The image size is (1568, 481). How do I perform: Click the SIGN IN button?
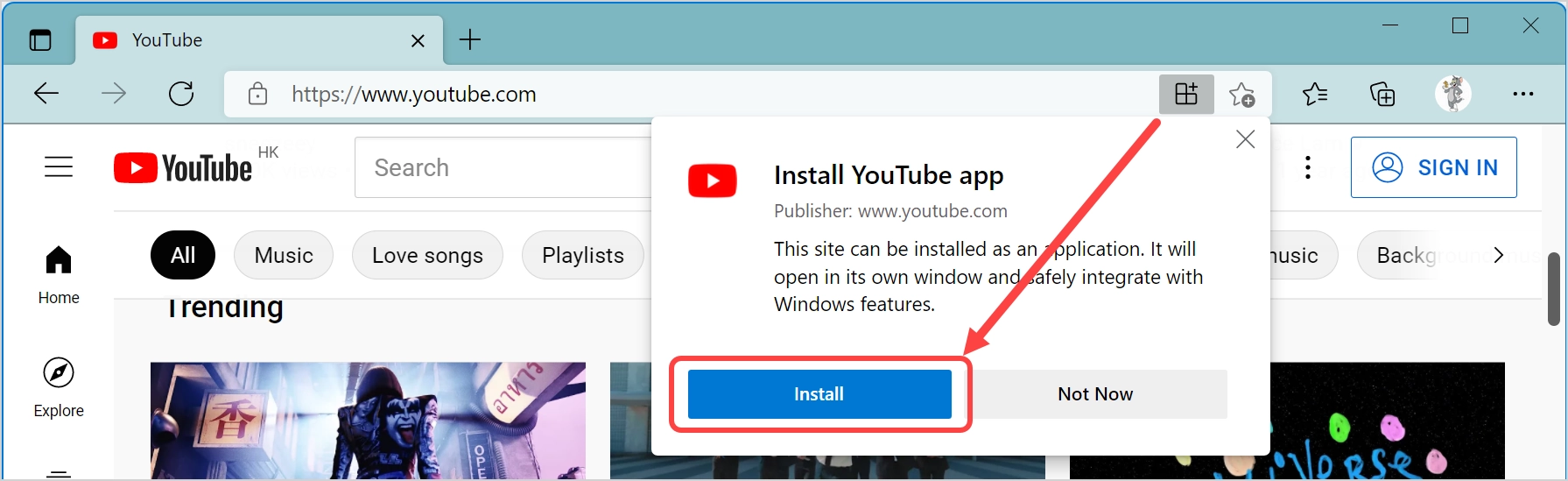coord(1434,167)
